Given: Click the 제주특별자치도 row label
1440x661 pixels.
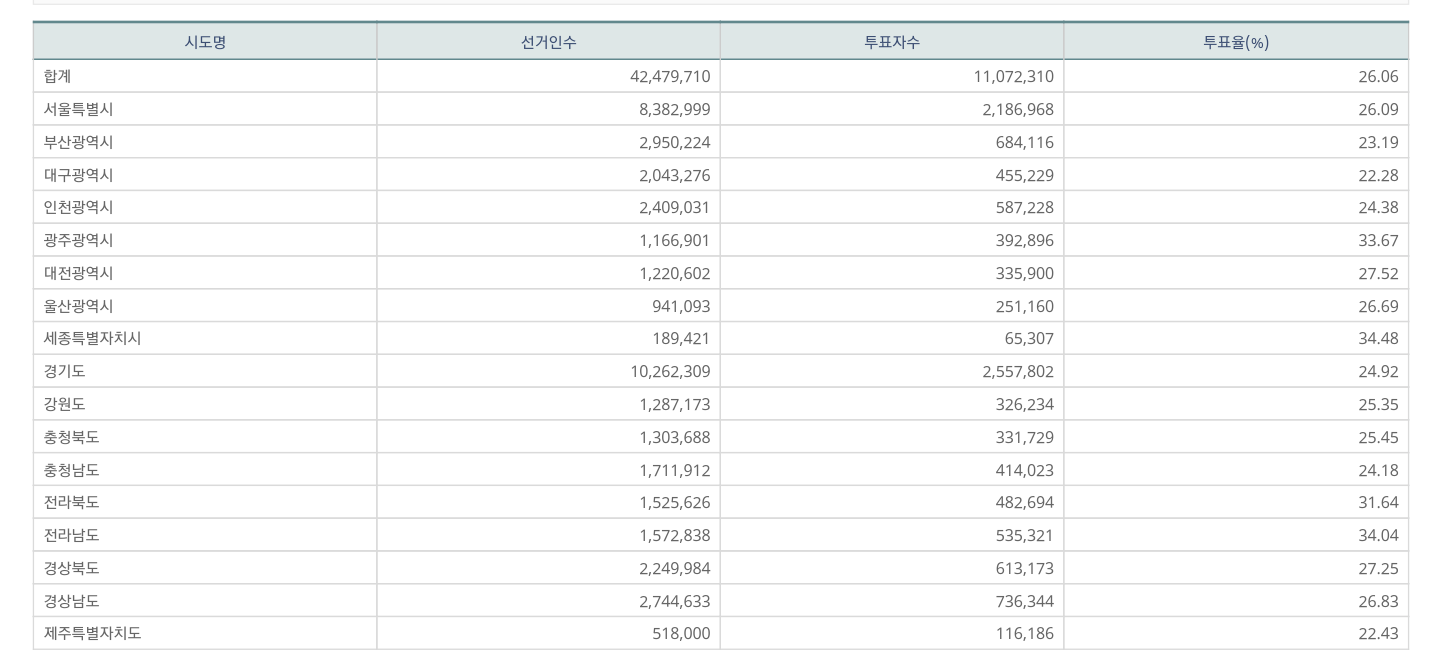Looking at the screenshot, I should pos(92,633).
